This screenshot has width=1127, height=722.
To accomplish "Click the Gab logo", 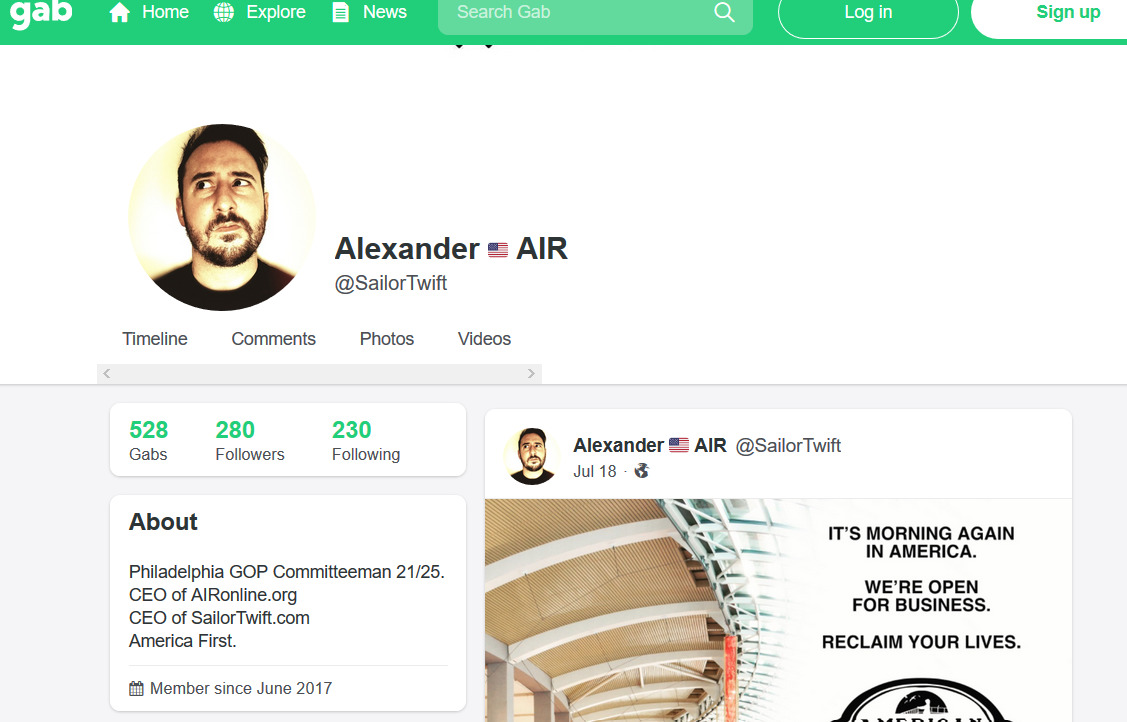I will point(41,13).
